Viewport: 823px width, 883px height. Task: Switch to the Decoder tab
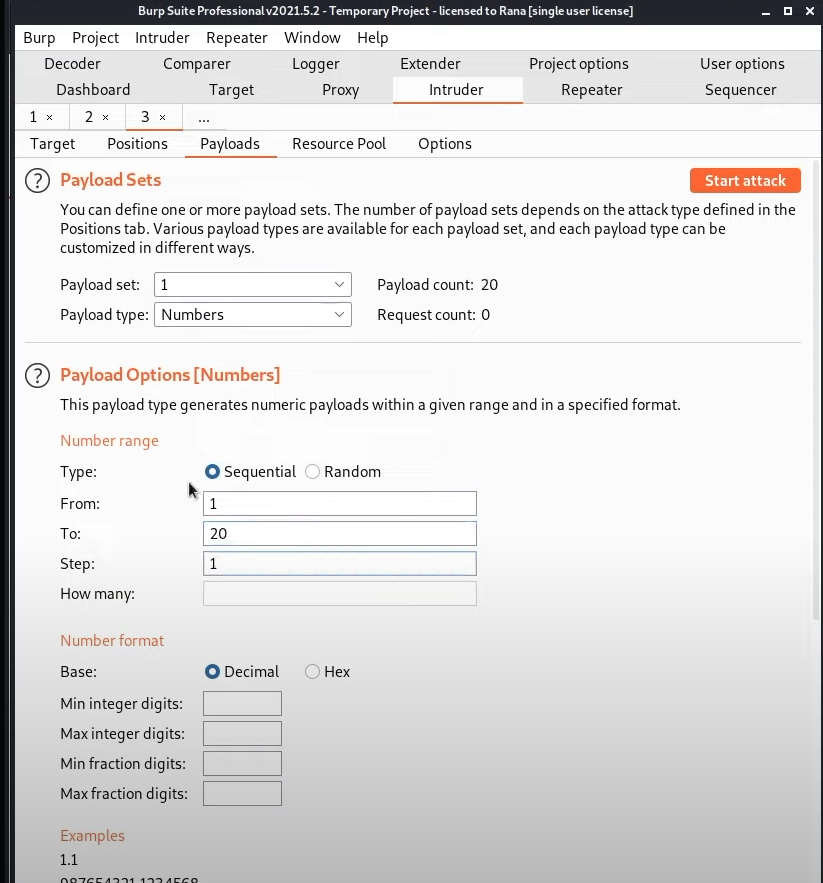coord(72,64)
